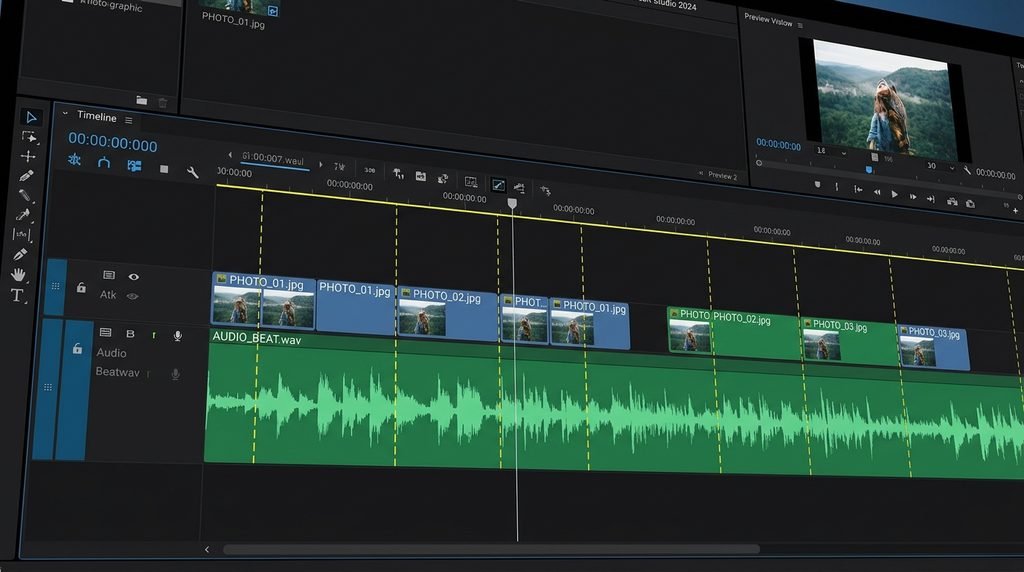
Task: Toggle the Audio track padlock
Action: click(77, 349)
